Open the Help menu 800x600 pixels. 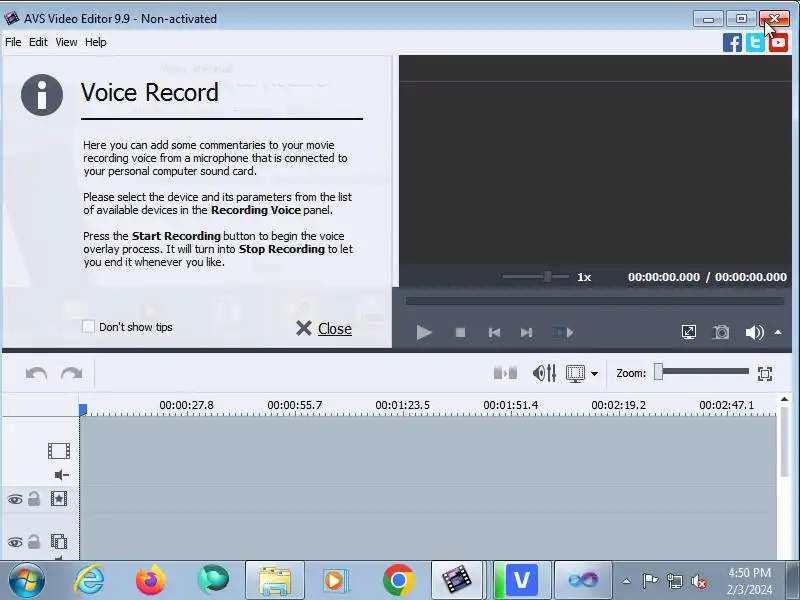[96, 42]
